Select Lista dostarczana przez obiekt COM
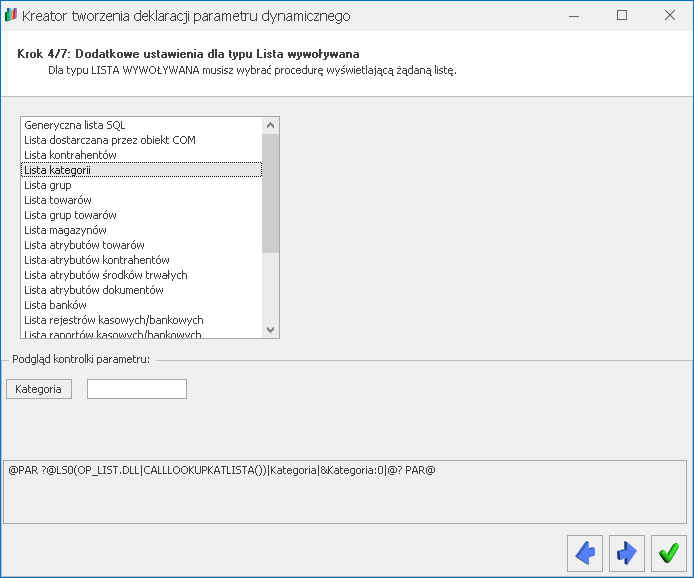The width and height of the screenshot is (694, 578). click(141, 140)
